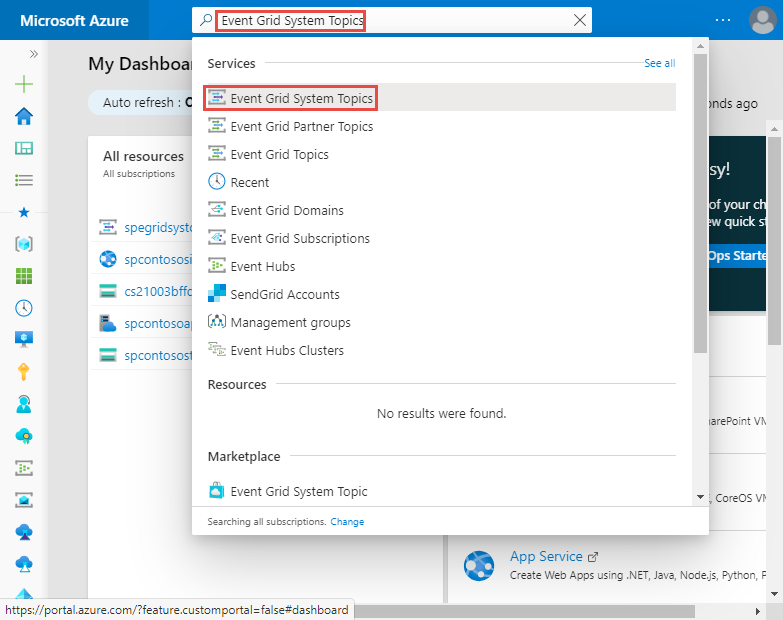The width and height of the screenshot is (783, 620).
Task: Clear the search box with the X
Action: 580,20
